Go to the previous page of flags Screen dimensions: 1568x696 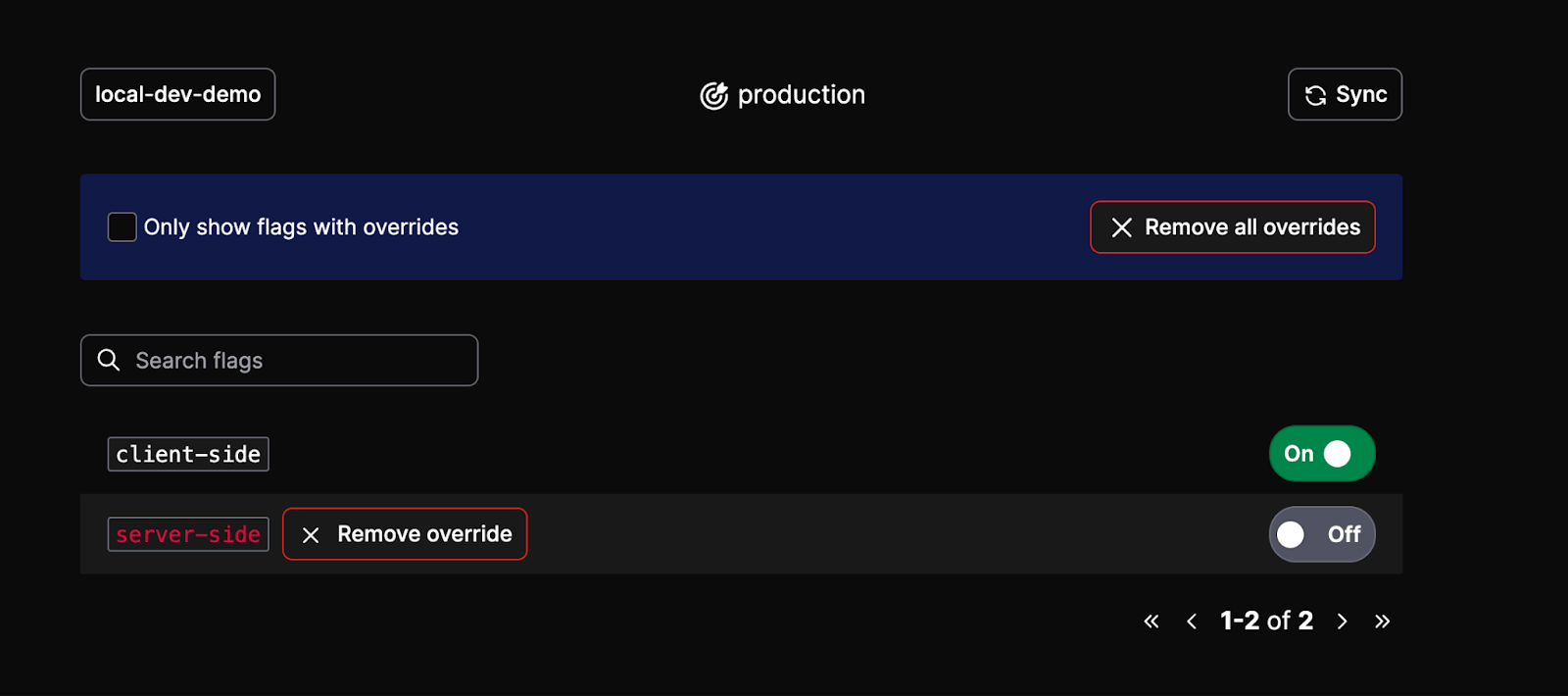(x=1192, y=621)
